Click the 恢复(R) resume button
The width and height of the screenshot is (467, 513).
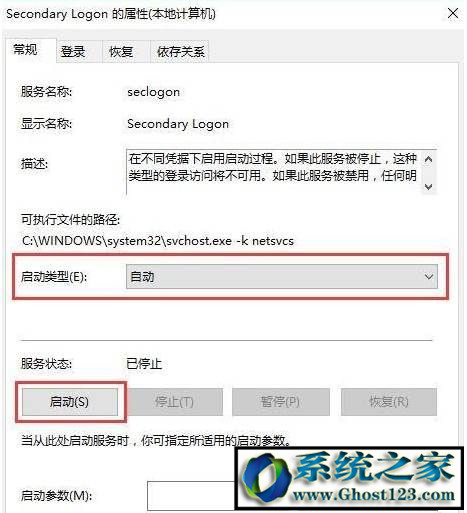[389, 402]
